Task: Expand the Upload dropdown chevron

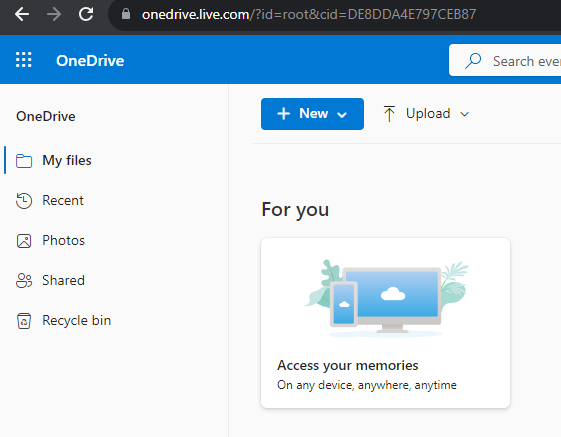Action: coord(464,114)
